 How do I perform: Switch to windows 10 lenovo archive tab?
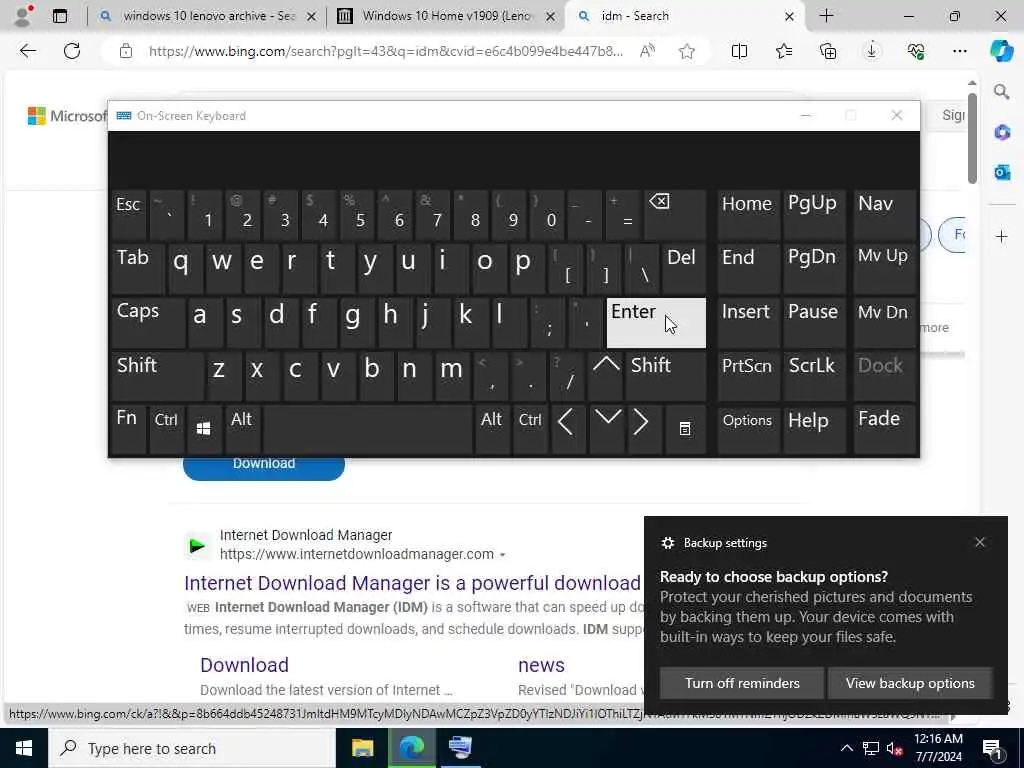(x=209, y=16)
